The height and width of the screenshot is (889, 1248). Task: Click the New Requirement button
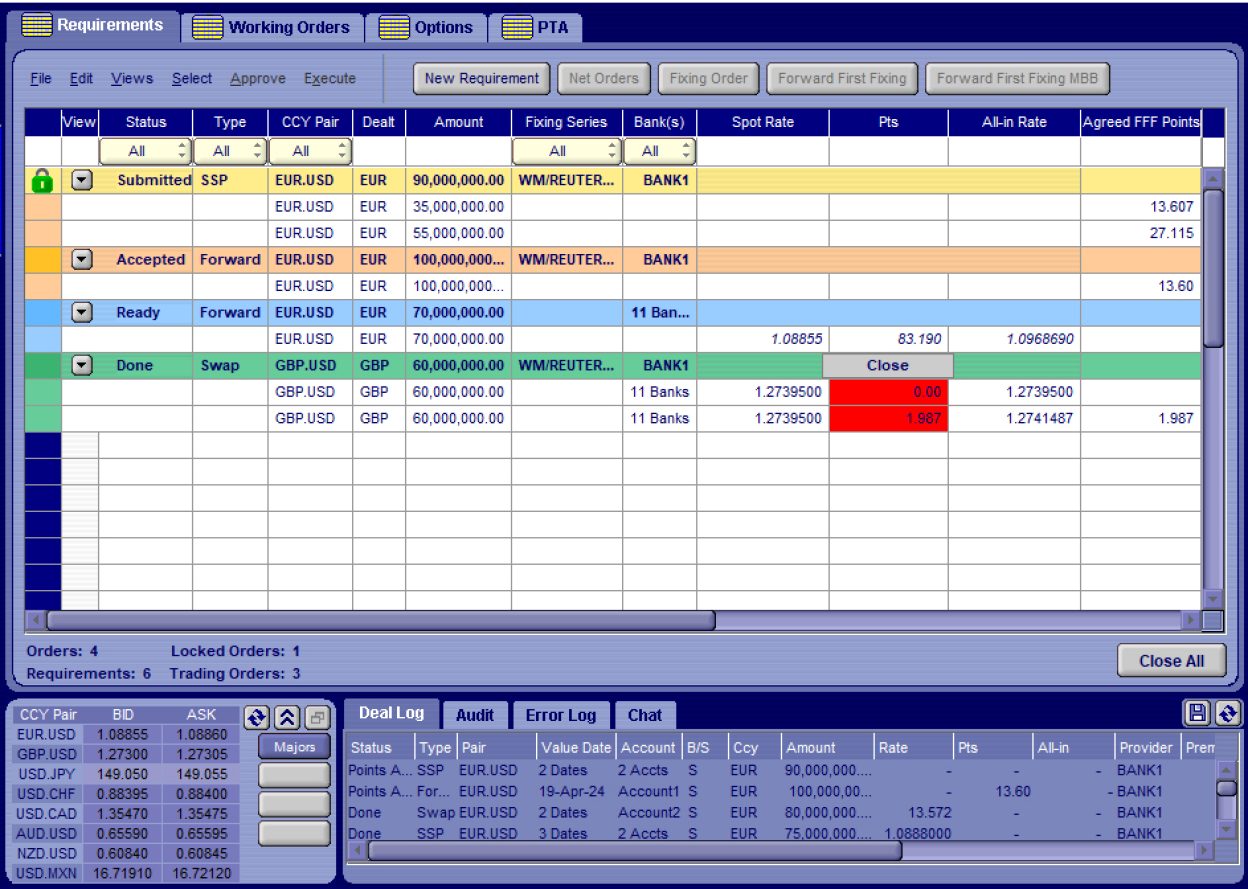point(482,78)
